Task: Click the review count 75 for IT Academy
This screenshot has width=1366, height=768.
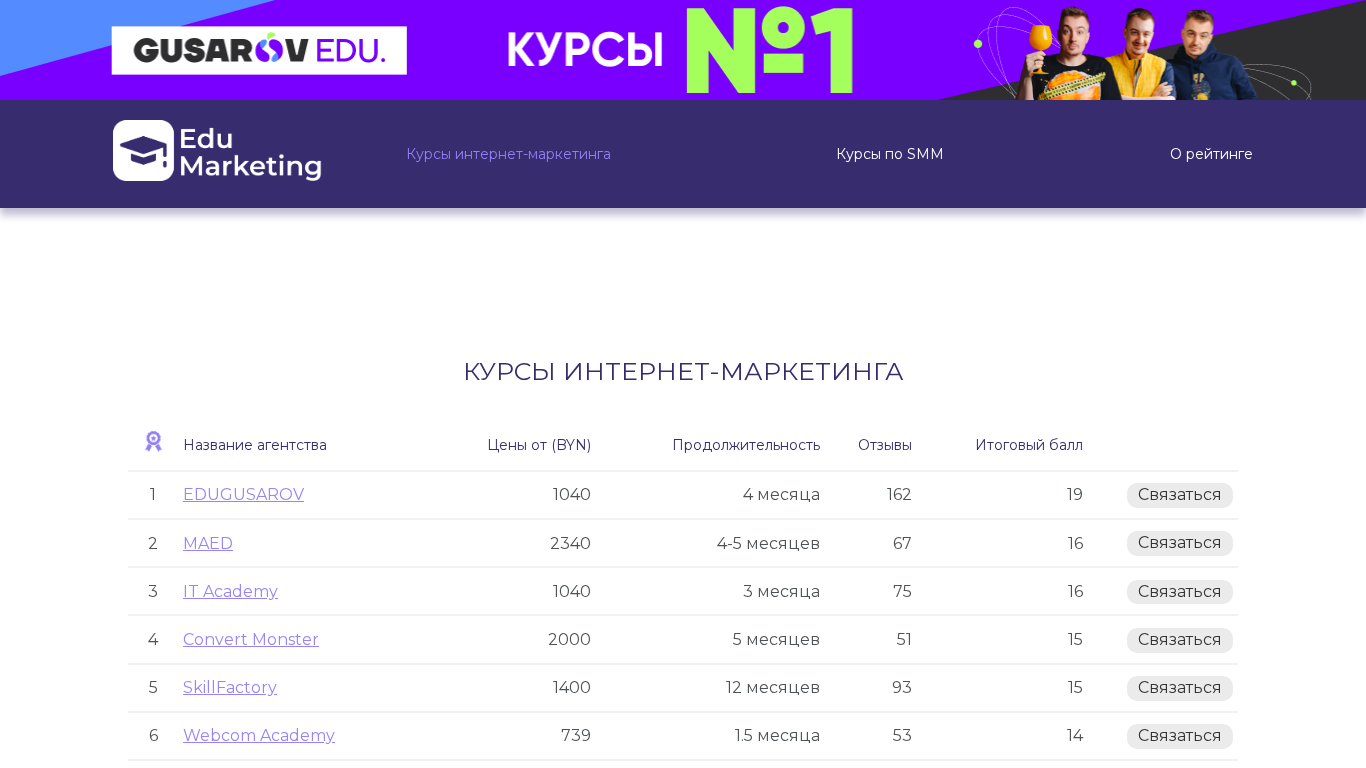Action: [902, 592]
